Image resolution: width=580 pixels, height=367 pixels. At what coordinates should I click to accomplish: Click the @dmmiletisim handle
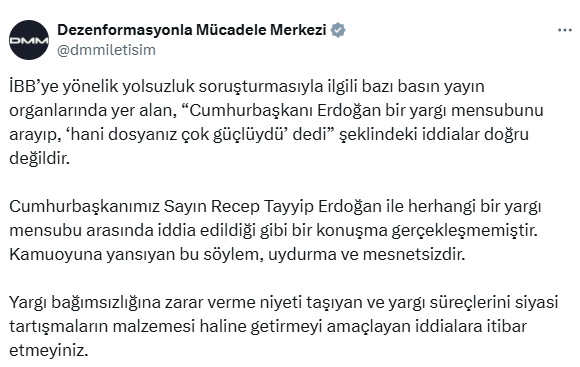tap(107, 50)
